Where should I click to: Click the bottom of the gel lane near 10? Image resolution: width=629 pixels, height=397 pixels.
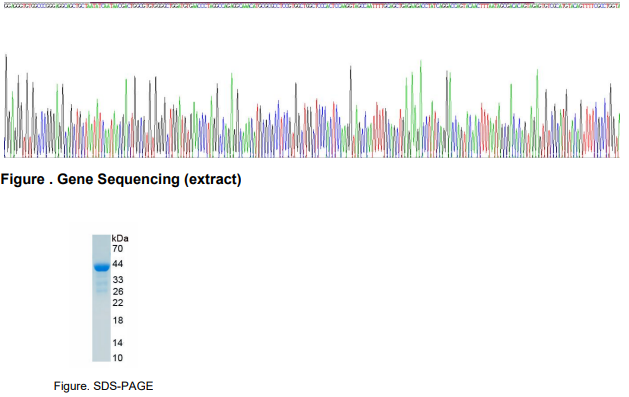point(101,357)
